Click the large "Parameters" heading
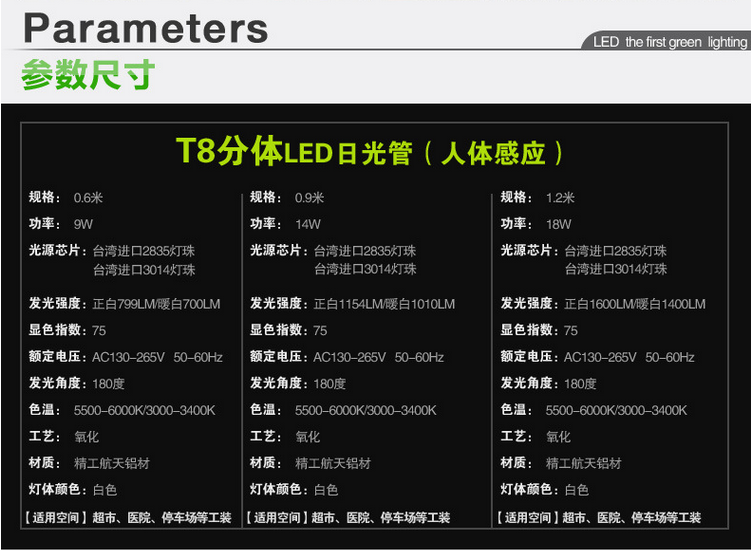Screen dimensions: 752x550 point(145,27)
